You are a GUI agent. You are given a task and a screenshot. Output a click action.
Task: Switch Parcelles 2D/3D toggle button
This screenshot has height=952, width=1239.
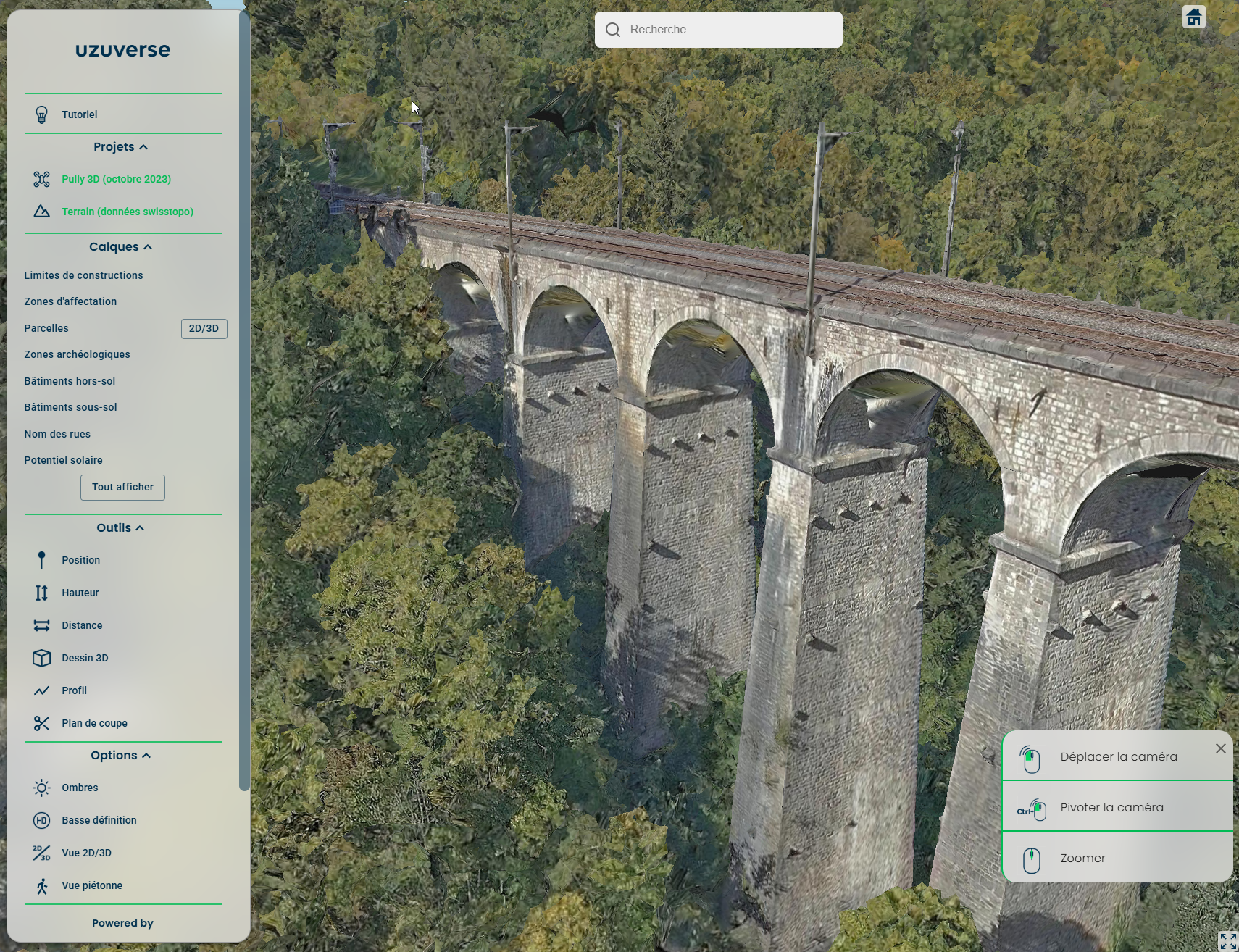pyautogui.click(x=204, y=328)
